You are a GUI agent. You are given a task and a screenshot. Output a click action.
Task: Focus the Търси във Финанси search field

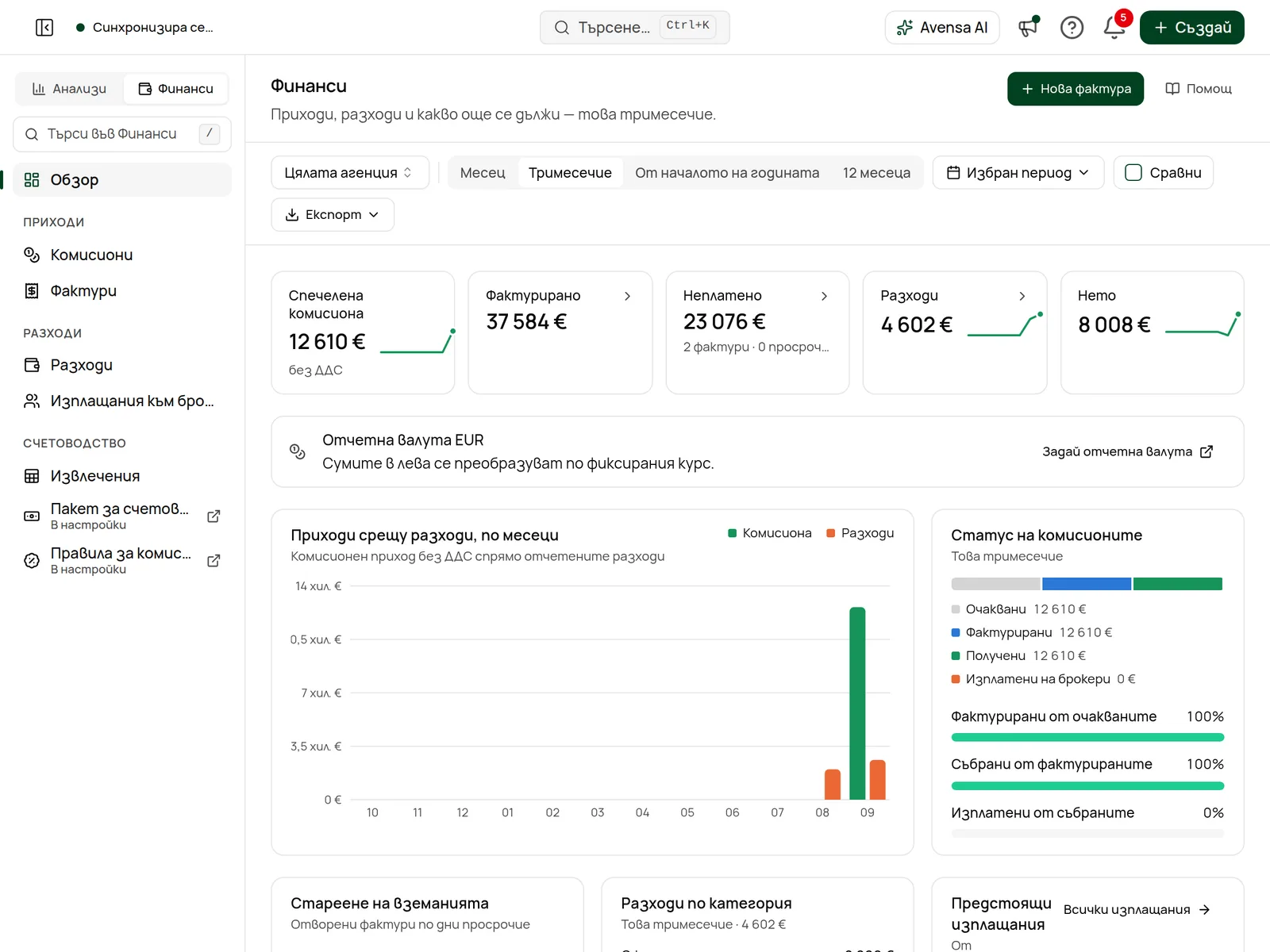pos(122,134)
